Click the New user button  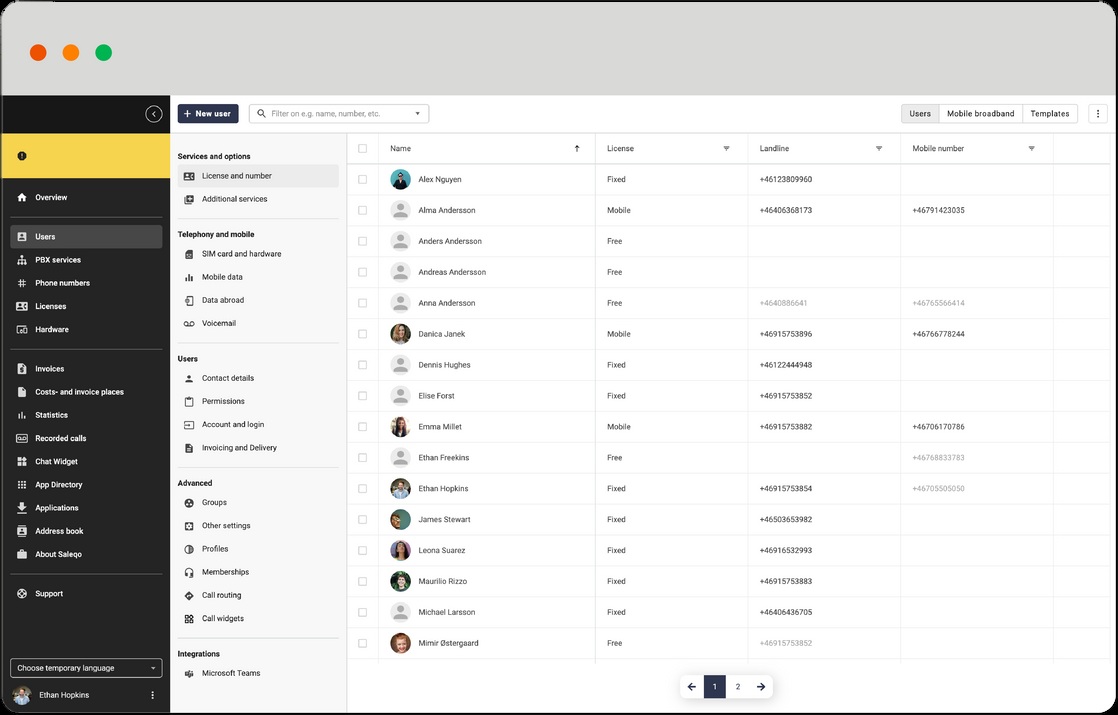(x=207, y=113)
